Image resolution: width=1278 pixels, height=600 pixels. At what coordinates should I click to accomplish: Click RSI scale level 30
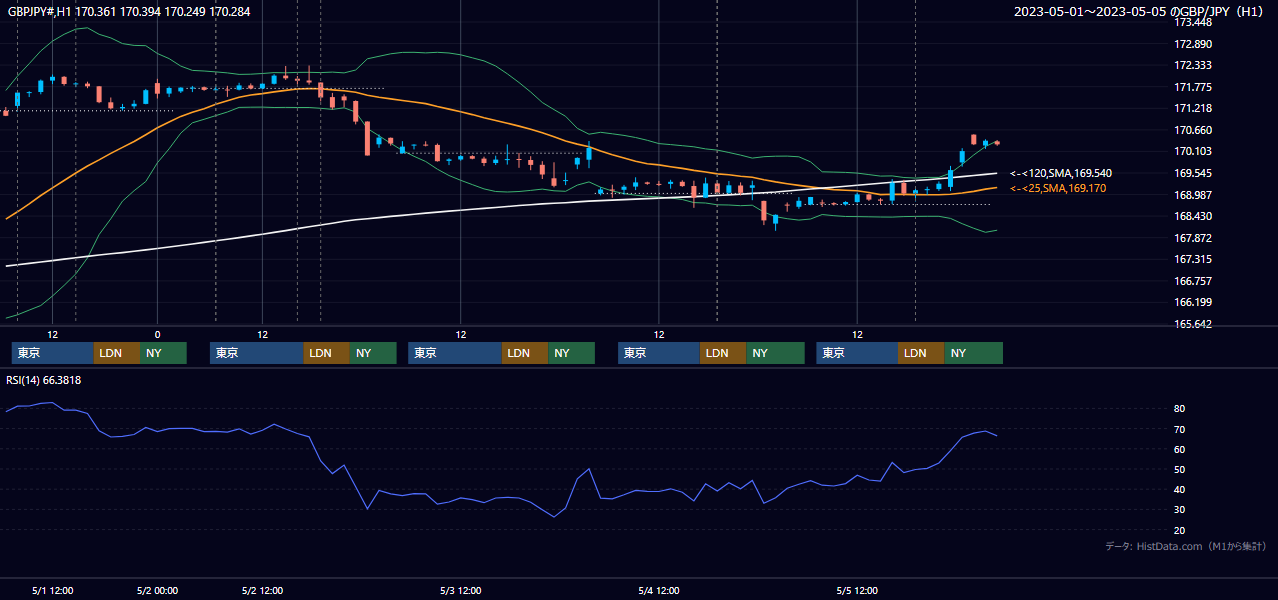tap(1180, 509)
